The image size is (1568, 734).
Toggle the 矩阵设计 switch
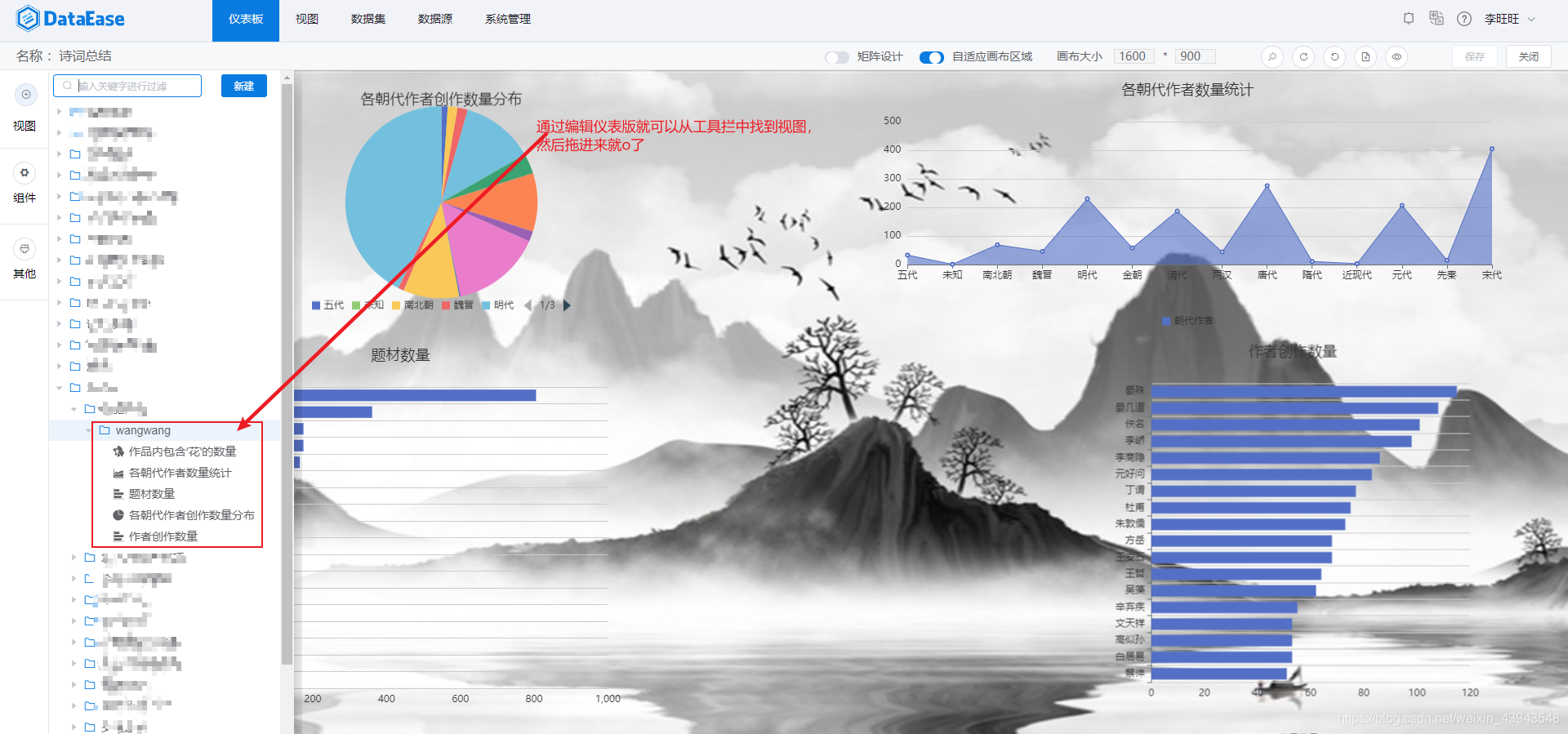837,57
